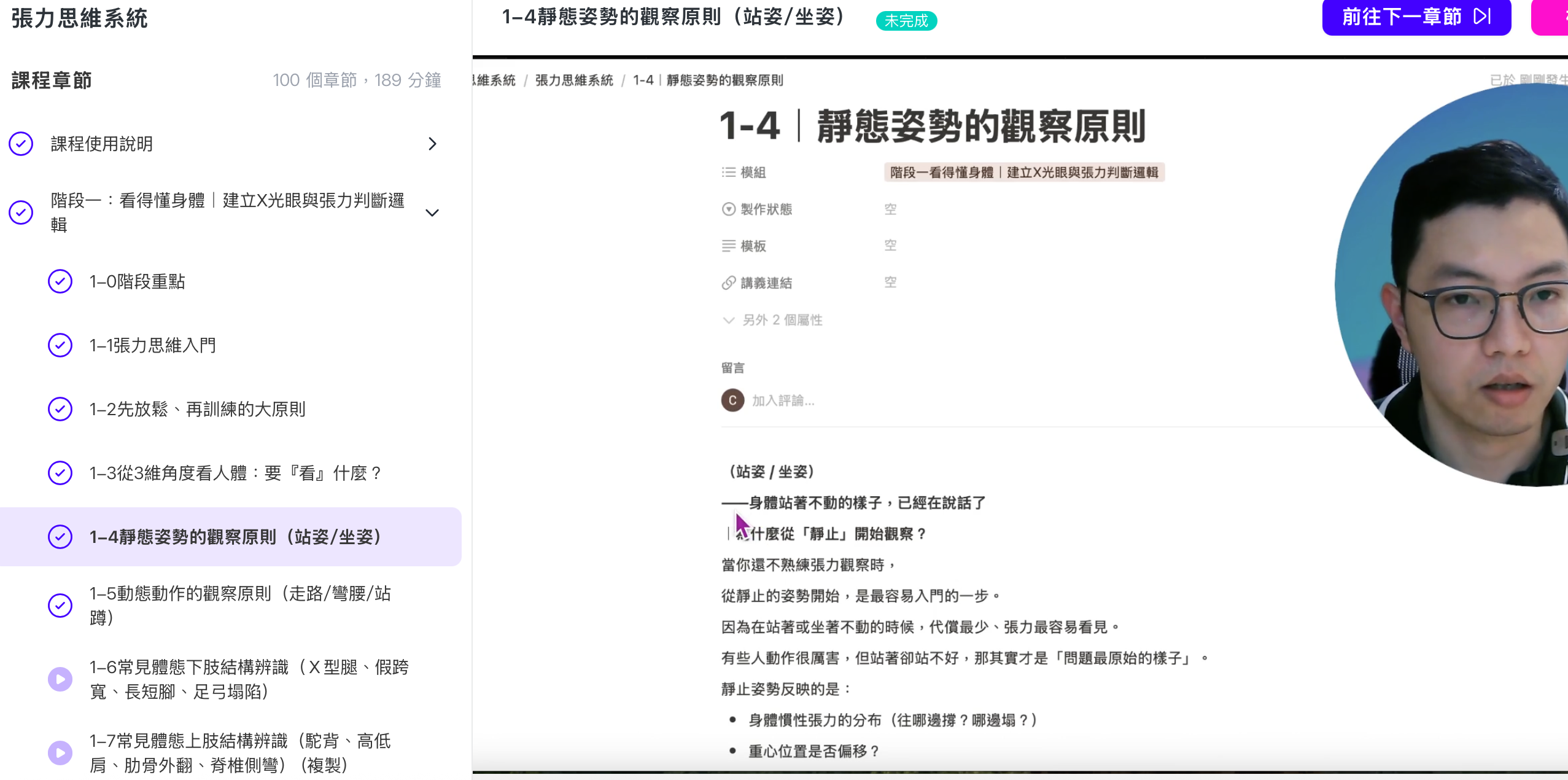Screen dimensions: 1568x780
Task: Open lesson 1–7常見體態上肢結構辨識
Action: (x=241, y=753)
